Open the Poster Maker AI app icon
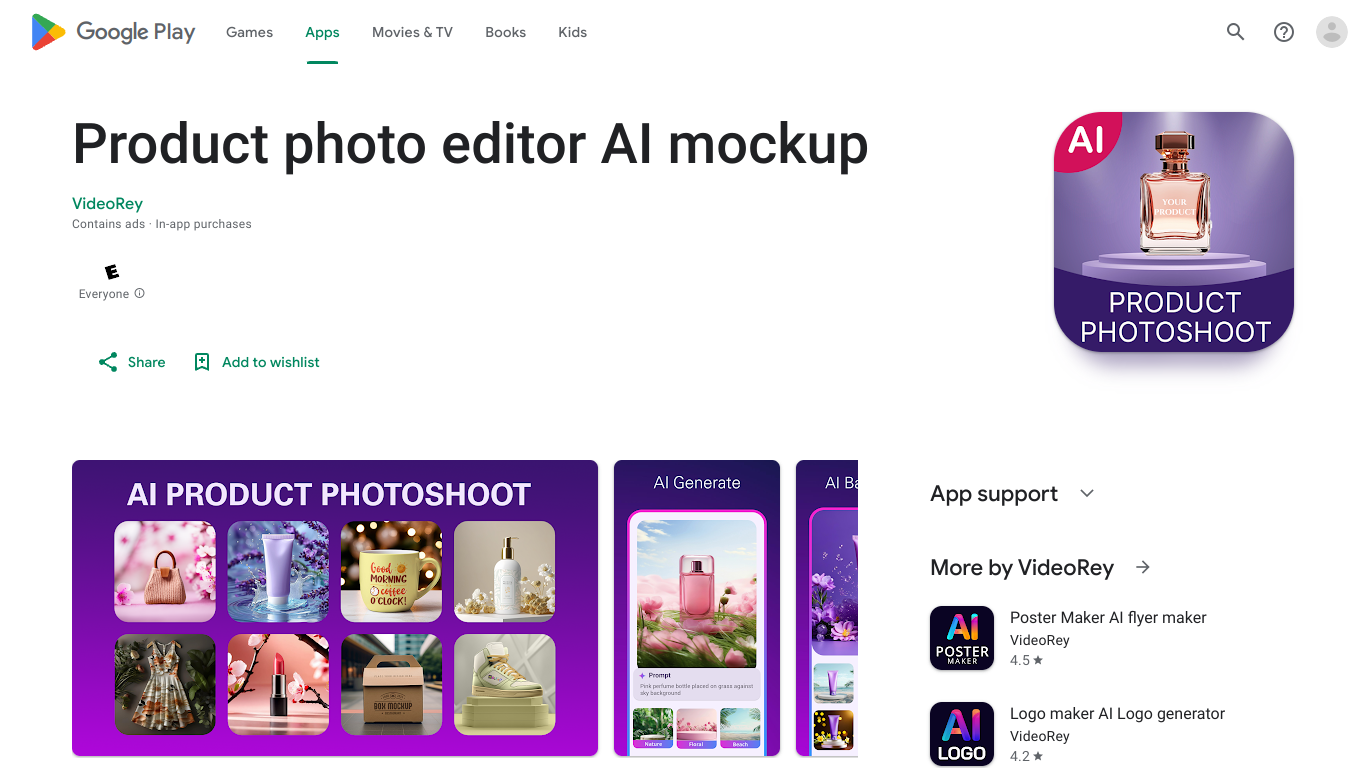 pos(962,638)
